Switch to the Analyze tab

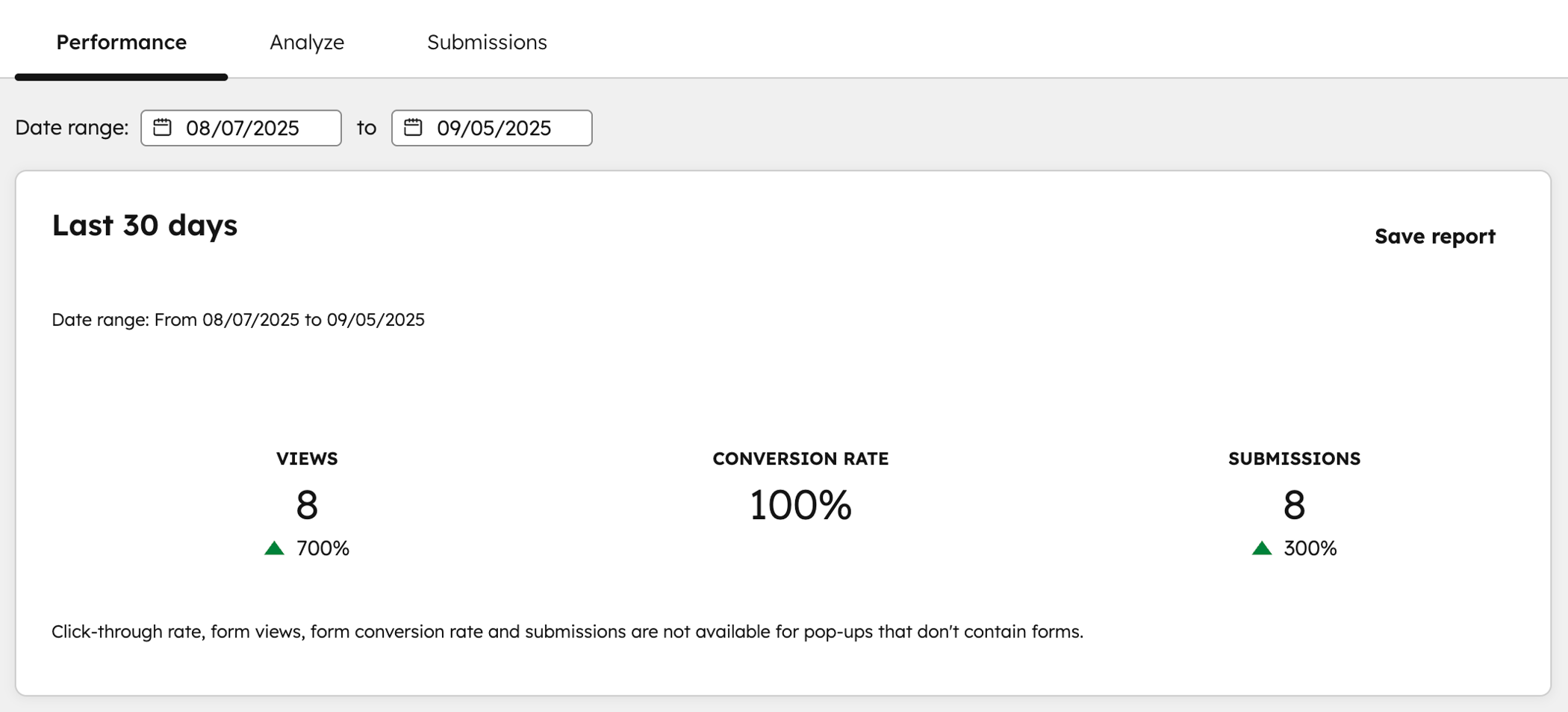307,42
